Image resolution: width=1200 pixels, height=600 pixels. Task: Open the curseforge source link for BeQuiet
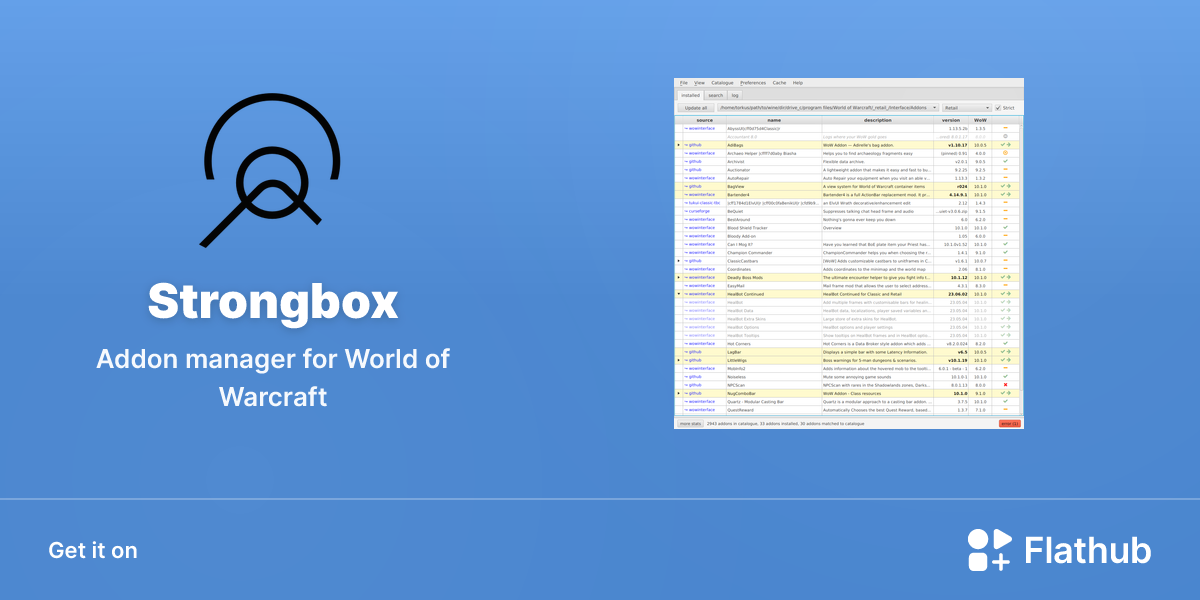(x=697, y=211)
